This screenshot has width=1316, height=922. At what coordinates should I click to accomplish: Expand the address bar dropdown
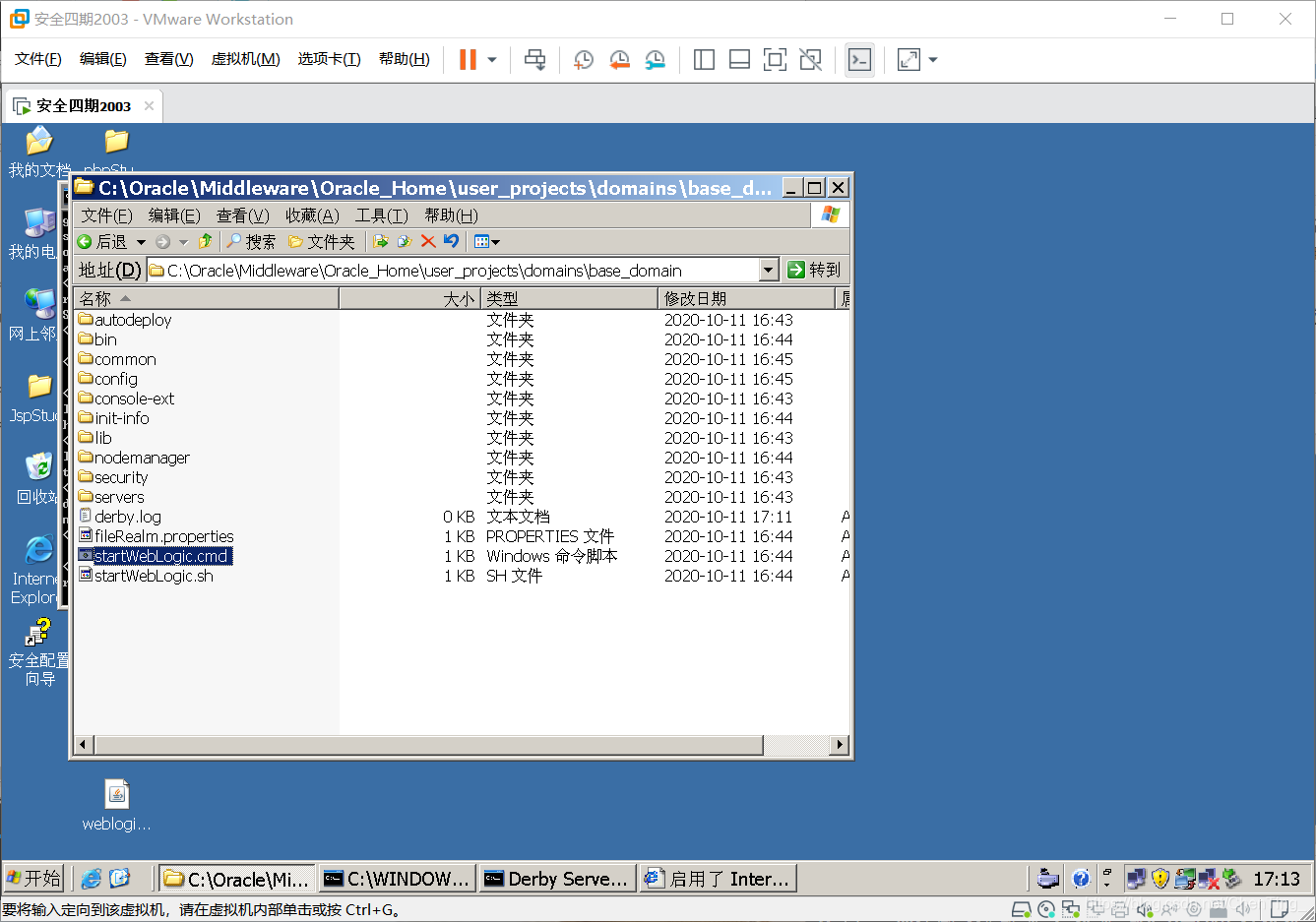[x=769, y=270]
